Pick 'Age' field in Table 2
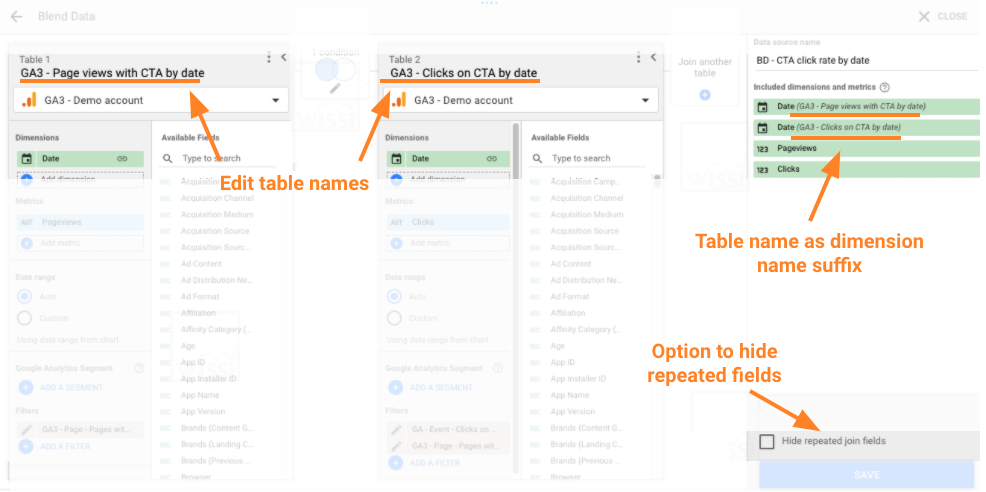 (558, 346)
